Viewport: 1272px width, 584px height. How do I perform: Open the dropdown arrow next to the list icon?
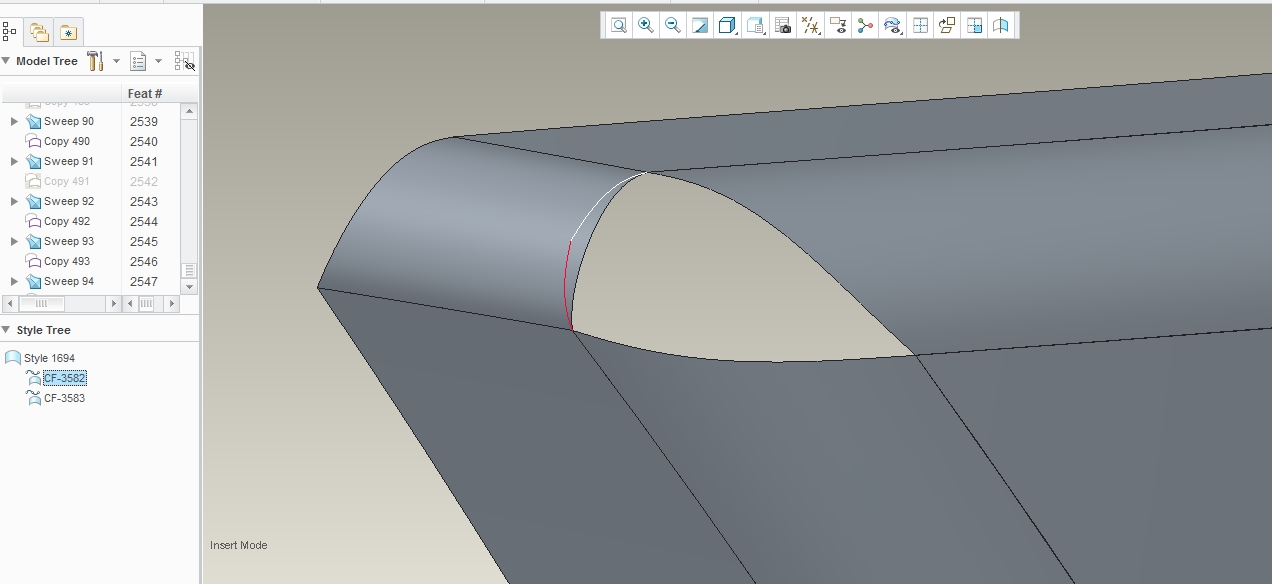(x=158, y=61)
